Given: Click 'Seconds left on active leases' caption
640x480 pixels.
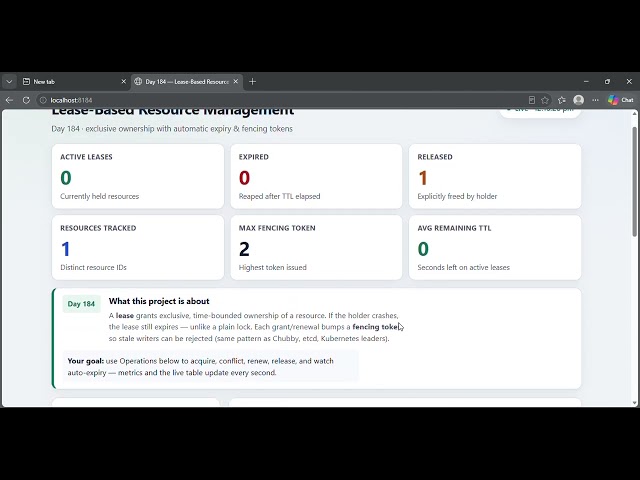Looking at the screenshot, I should (464, 267).
